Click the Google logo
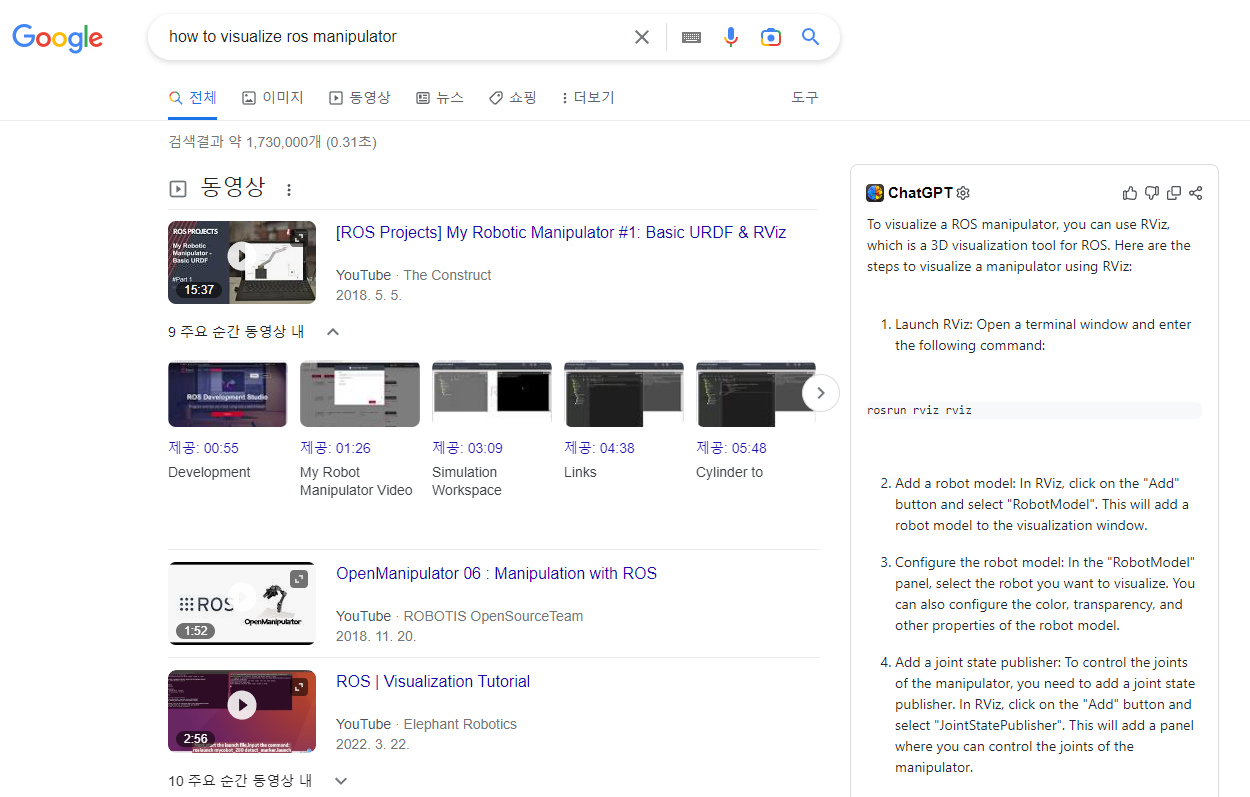The image size is (1250, 797). [57, 38]
